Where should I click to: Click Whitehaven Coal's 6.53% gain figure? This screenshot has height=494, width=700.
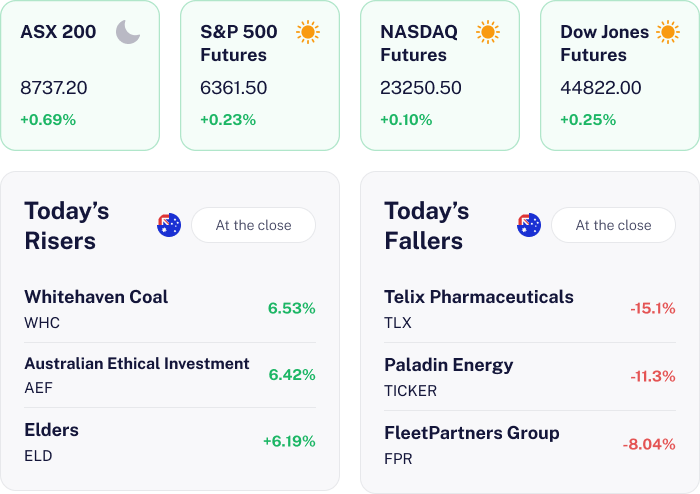(x=291, y=308)
